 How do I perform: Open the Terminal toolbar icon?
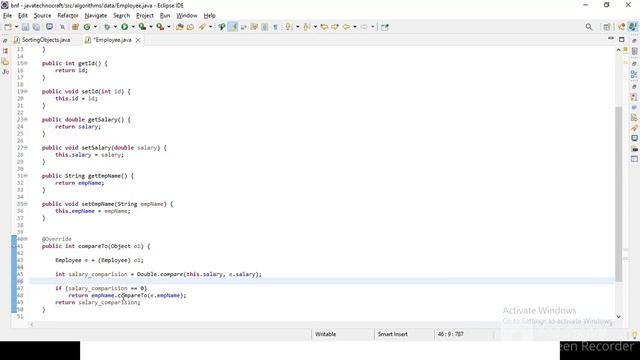[x=49, y=27]
